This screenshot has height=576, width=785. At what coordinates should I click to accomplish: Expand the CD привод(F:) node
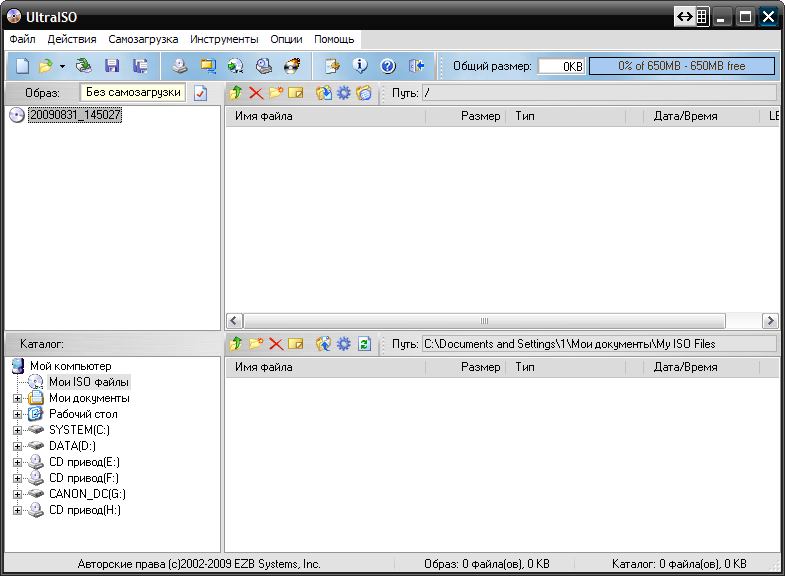18,478
